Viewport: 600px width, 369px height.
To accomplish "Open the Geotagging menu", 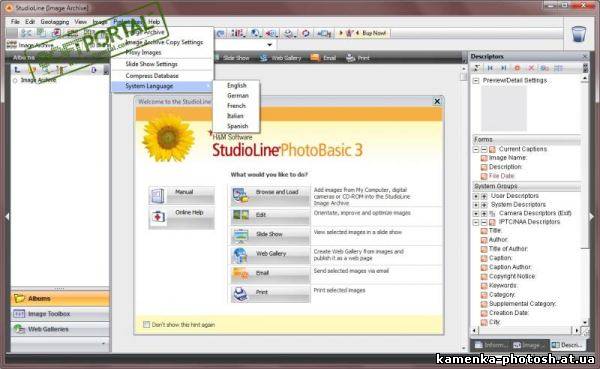I will point(55,22).
